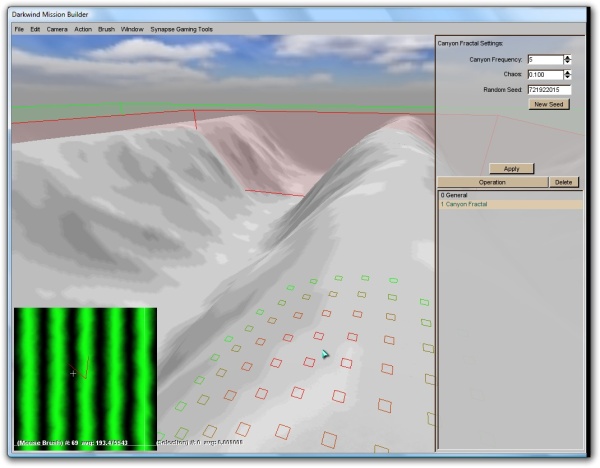
Task: Click the Random Seed input field
Action: coord(548,90)
